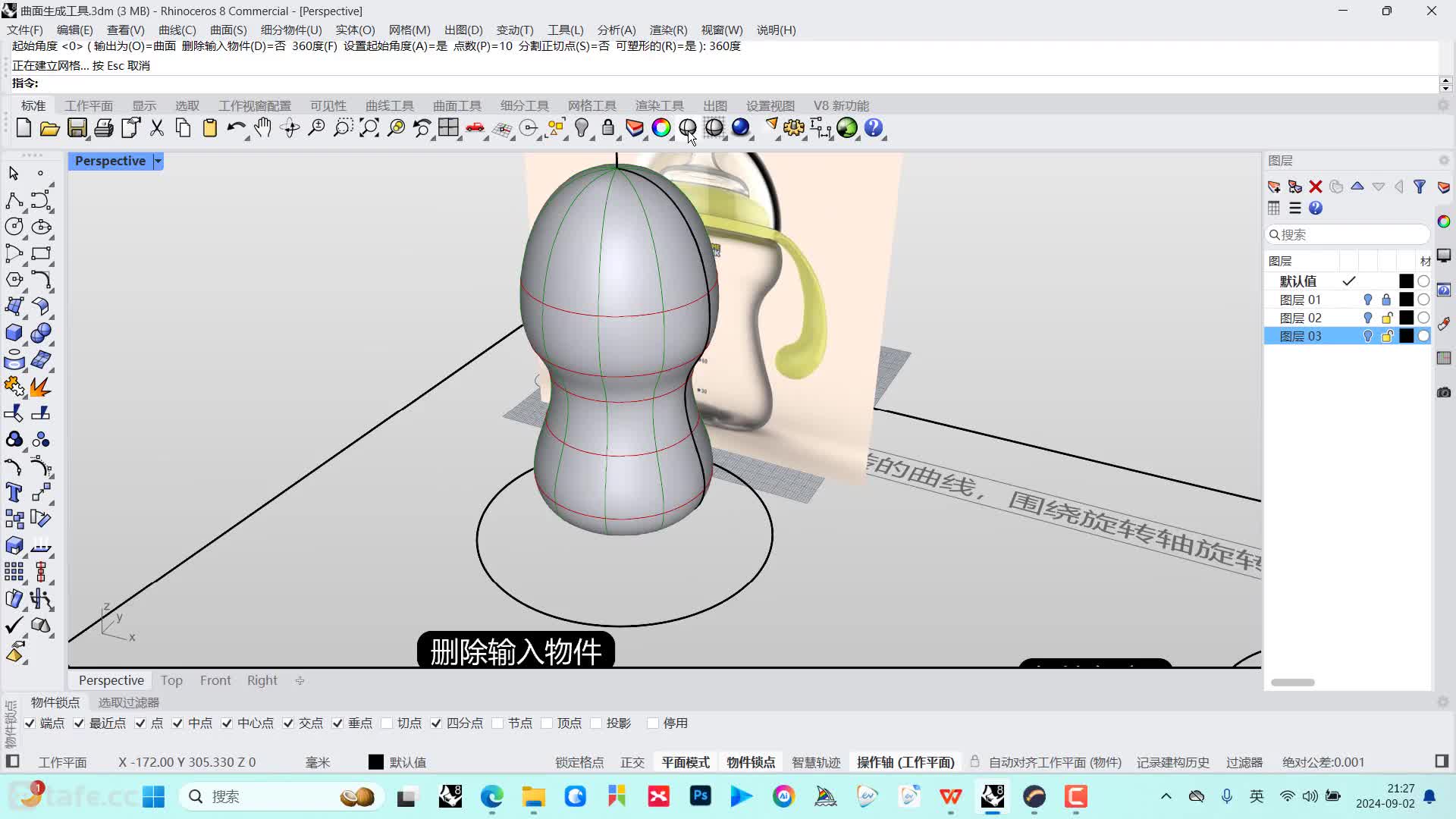Toggle 锁定格点 in status bar

click(579, 762)
